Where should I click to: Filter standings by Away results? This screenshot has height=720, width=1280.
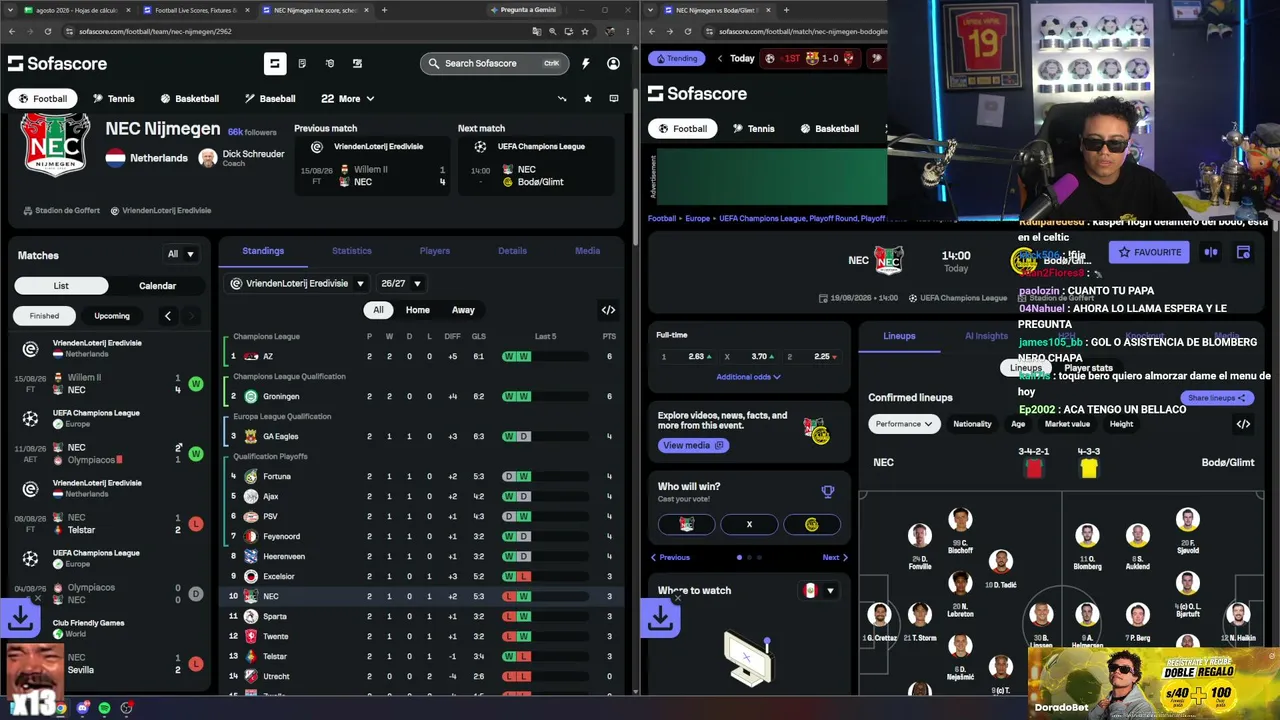[x=463, y=310]
